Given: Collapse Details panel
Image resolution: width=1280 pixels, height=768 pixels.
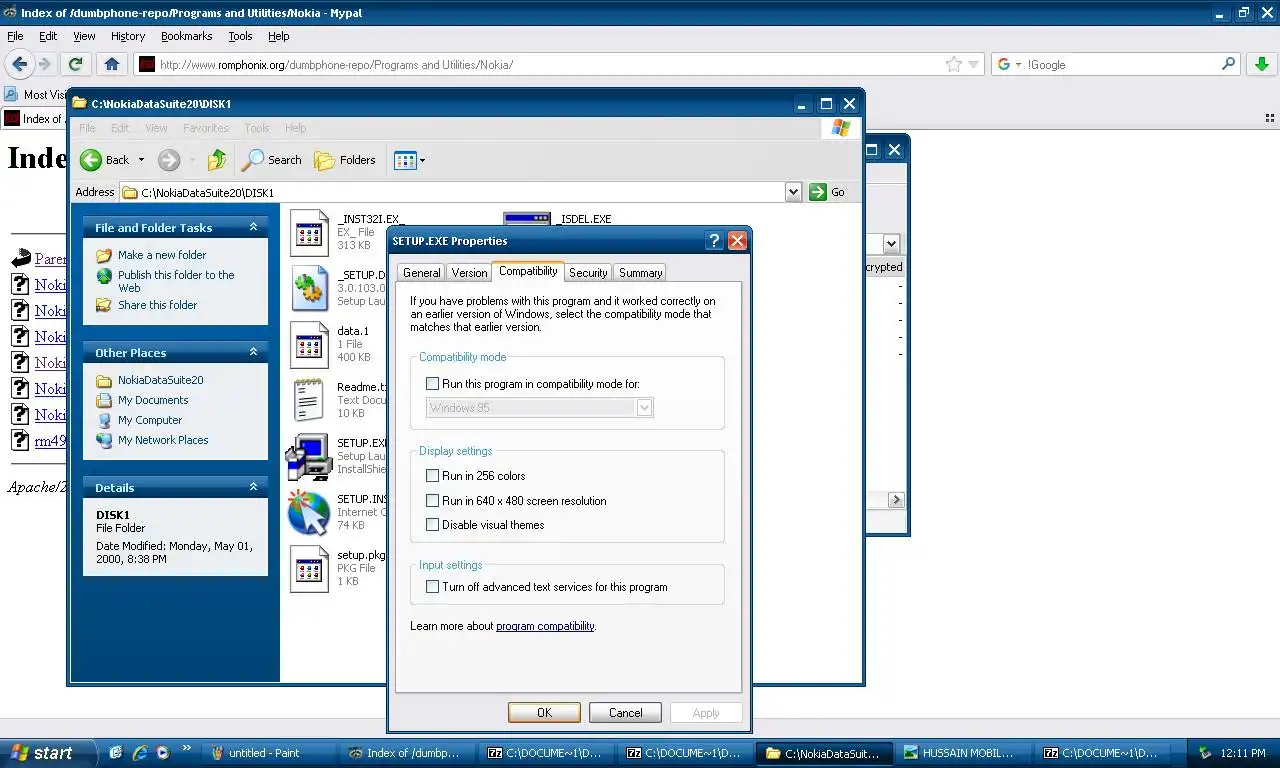Looking at the screenshot, I should pos(253,487).
